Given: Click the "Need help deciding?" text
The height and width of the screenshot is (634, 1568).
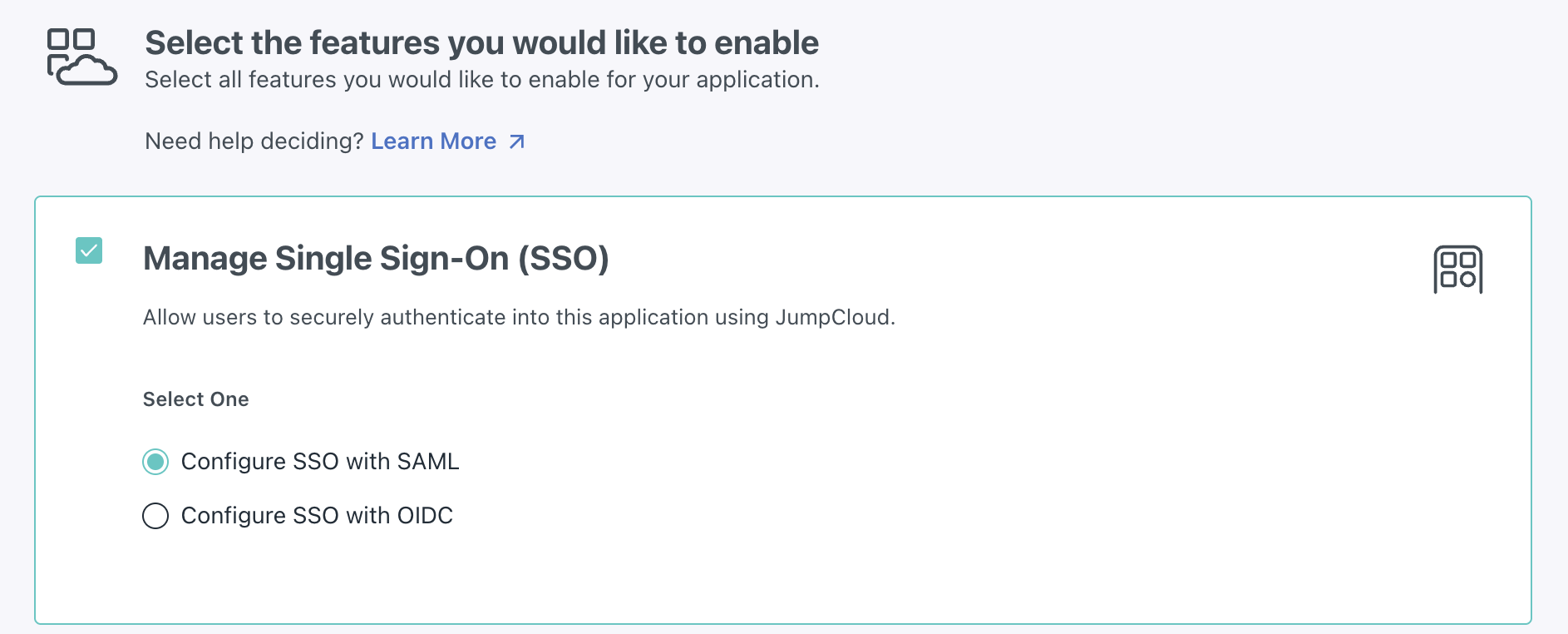Looking at the screenshot, I should (254, 141).
